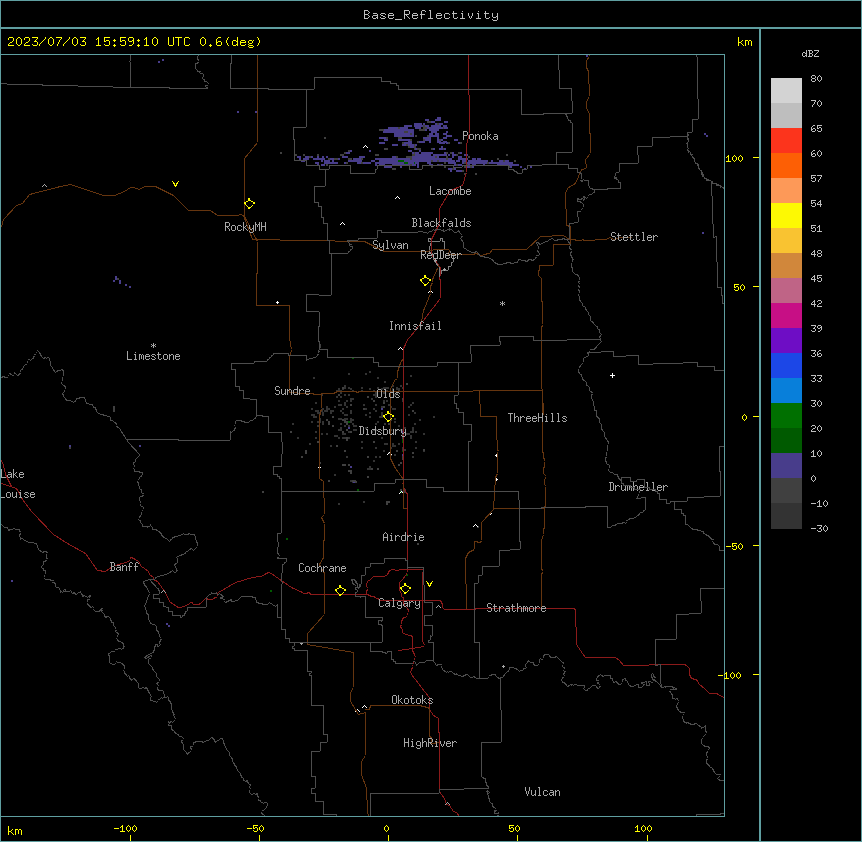The height and width of the screenshot is (842, 862).
Task: Click the -50 tick on the right axis
Action: click(734, 546)
